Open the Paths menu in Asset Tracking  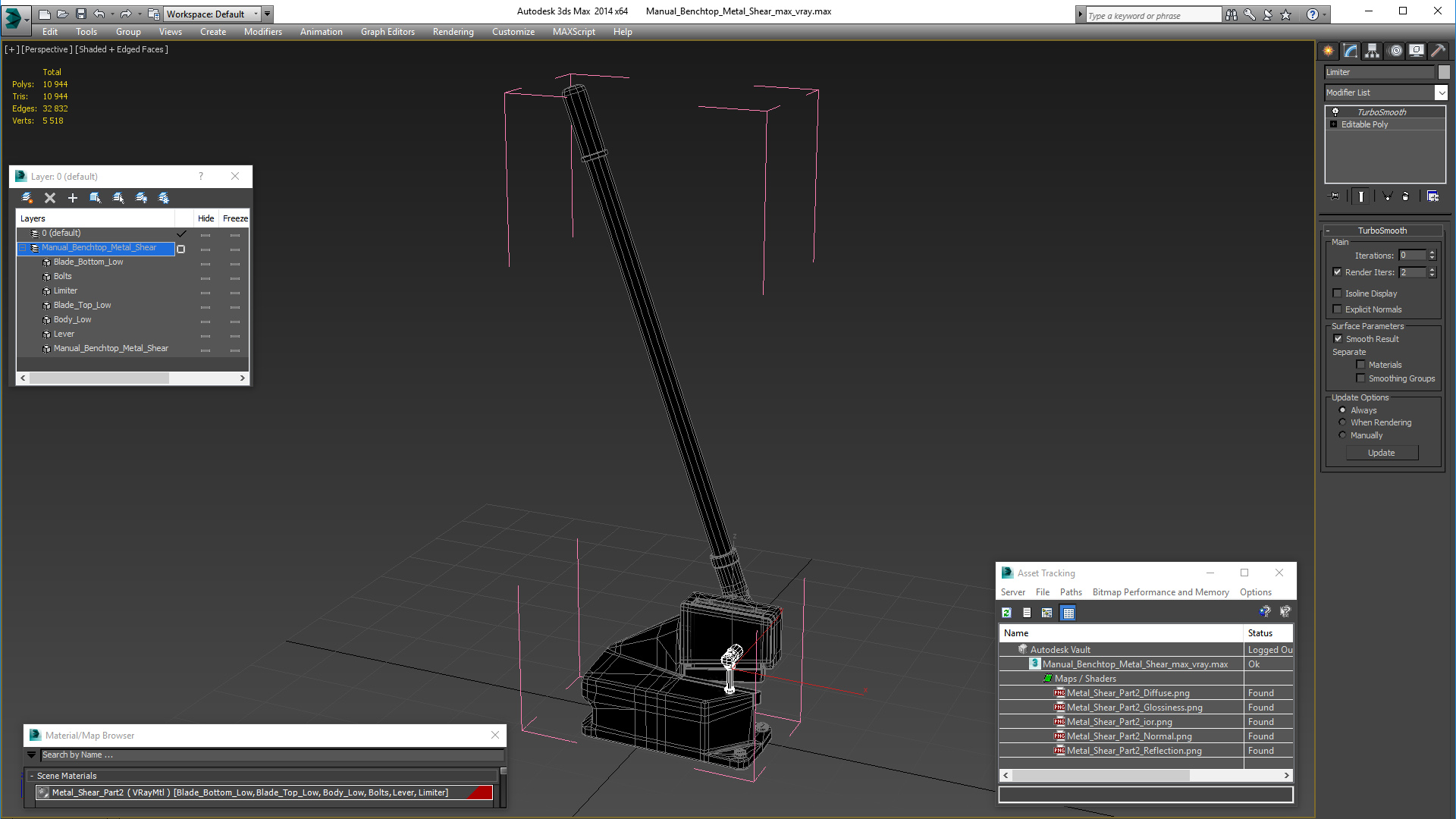(1071, 592)
